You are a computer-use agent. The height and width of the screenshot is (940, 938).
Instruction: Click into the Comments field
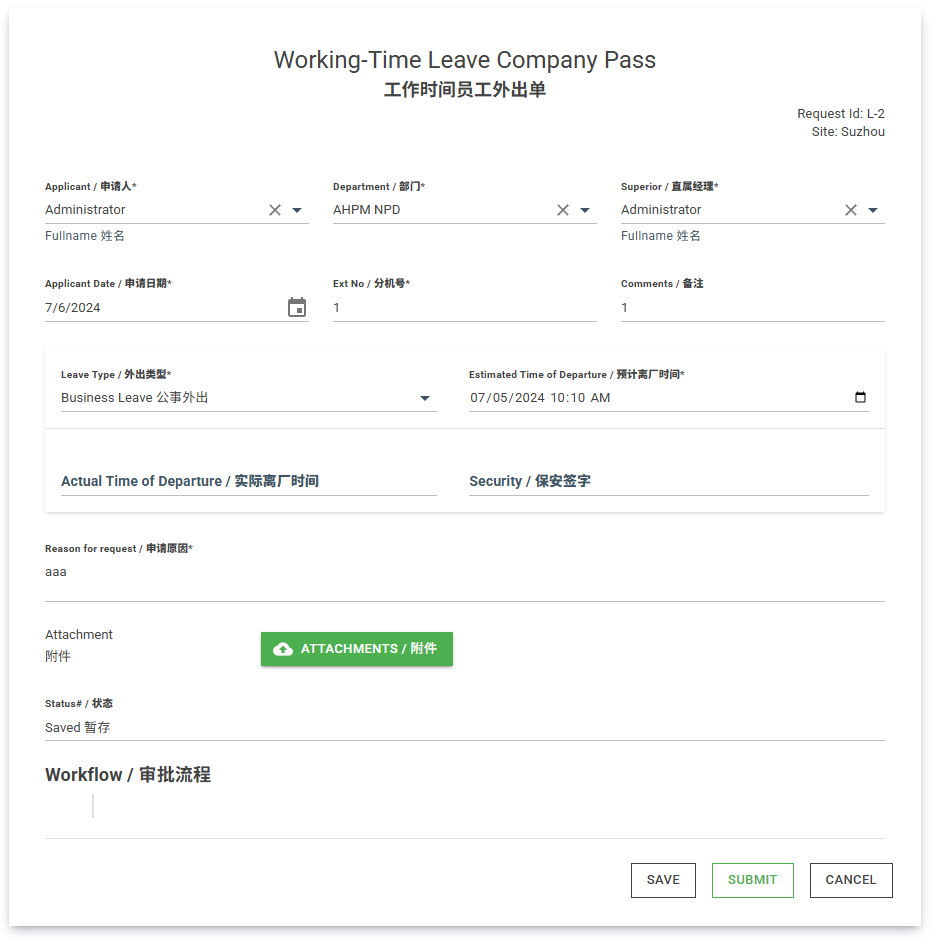pos(752,308)
